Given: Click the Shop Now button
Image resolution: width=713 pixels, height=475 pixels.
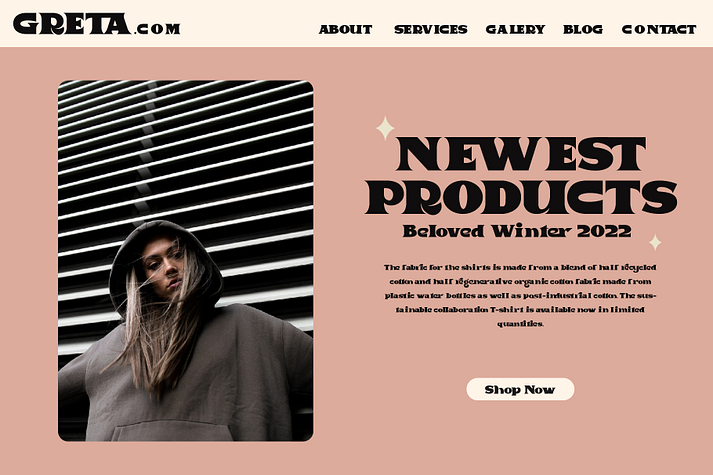Looking at the screenshot, I should pos(520,390).
